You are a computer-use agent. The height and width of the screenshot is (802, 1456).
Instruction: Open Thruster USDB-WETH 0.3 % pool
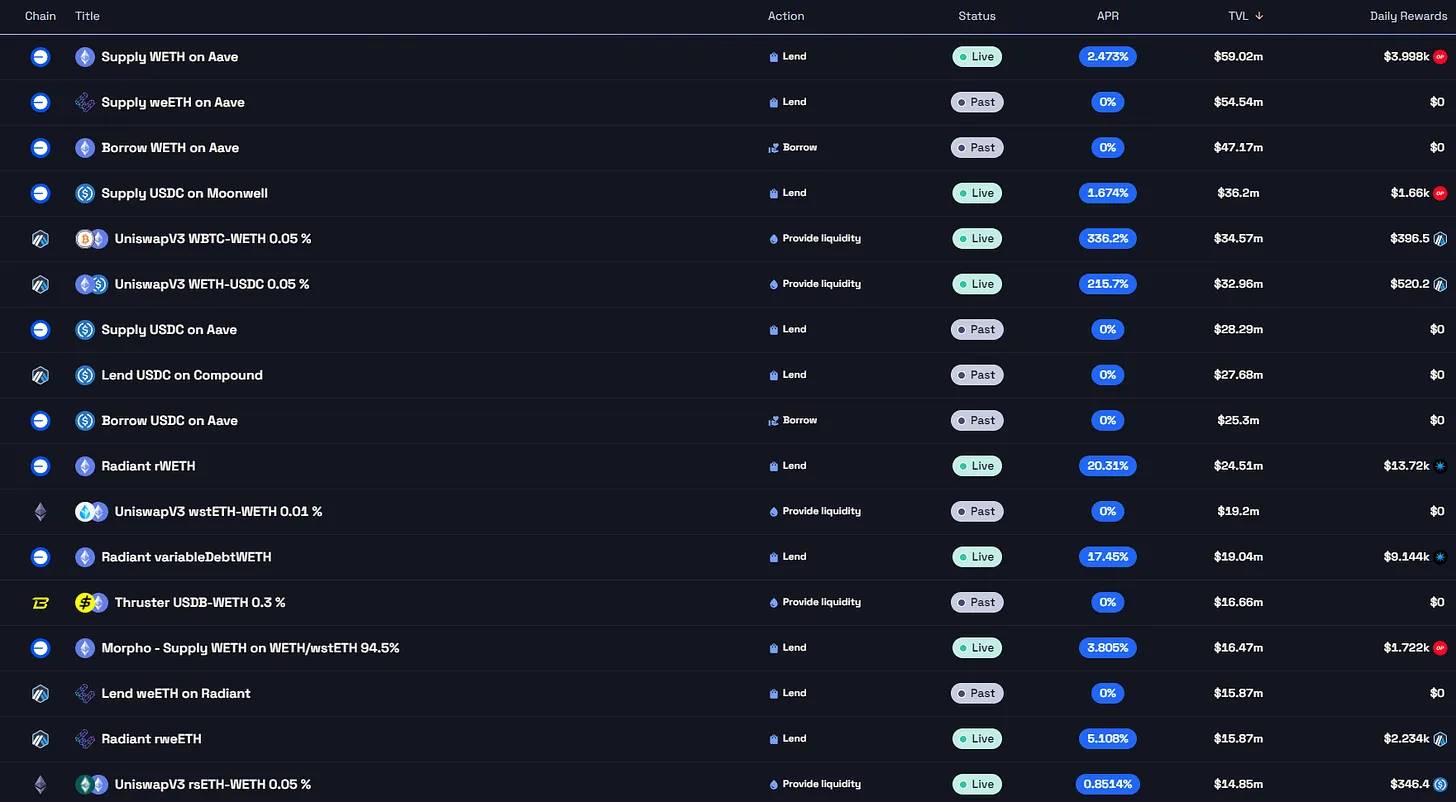[200, 603]
